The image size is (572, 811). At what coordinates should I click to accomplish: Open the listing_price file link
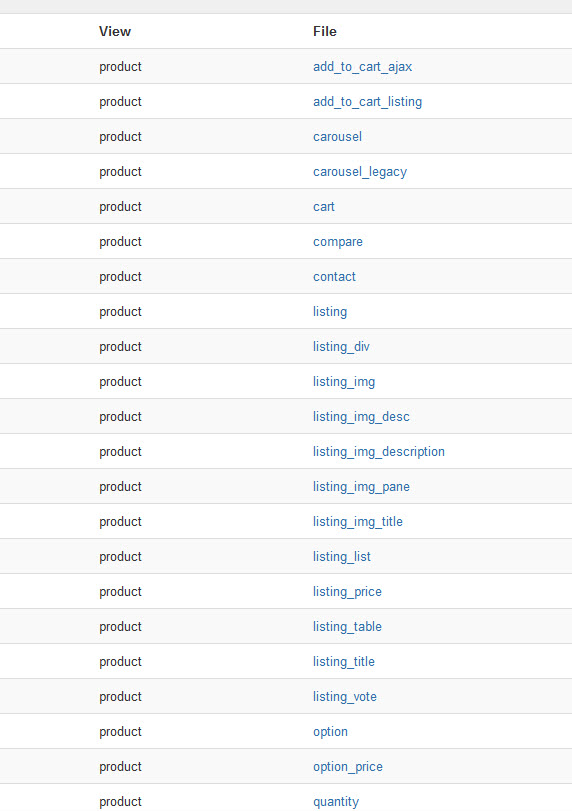[x=347, y=592]
